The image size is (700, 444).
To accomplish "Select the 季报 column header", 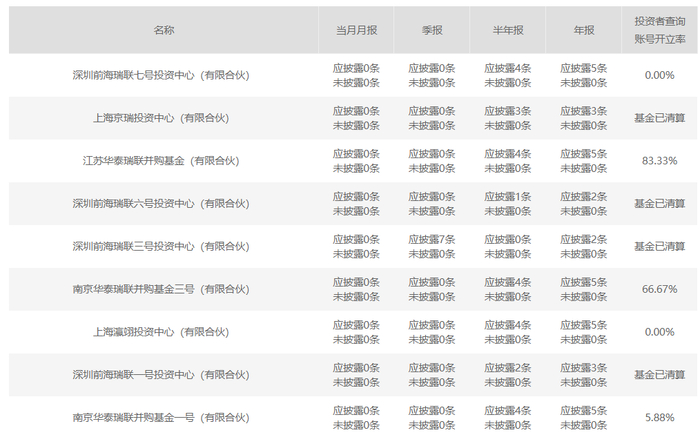I will coord(432,30).
